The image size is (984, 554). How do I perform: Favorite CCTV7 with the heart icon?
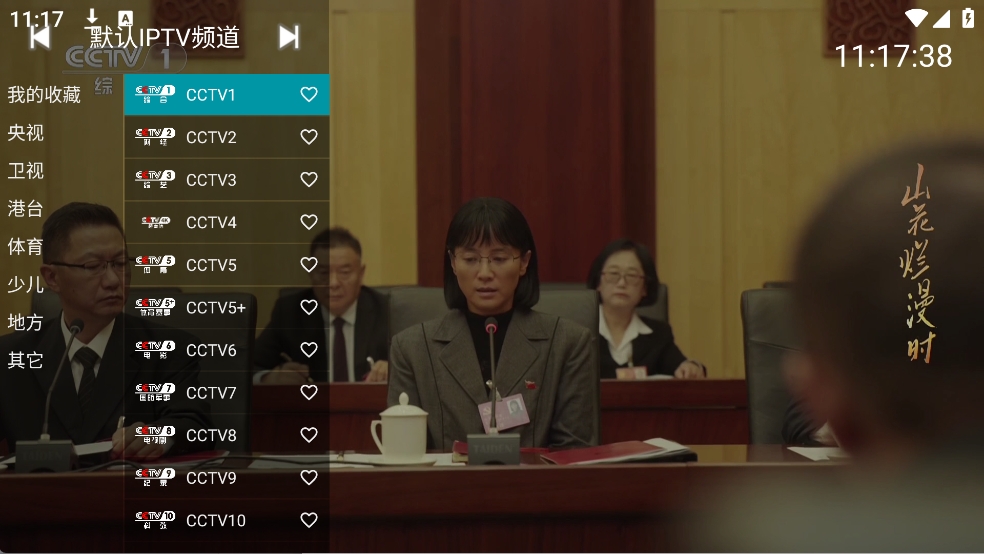[x=309, y=392]
